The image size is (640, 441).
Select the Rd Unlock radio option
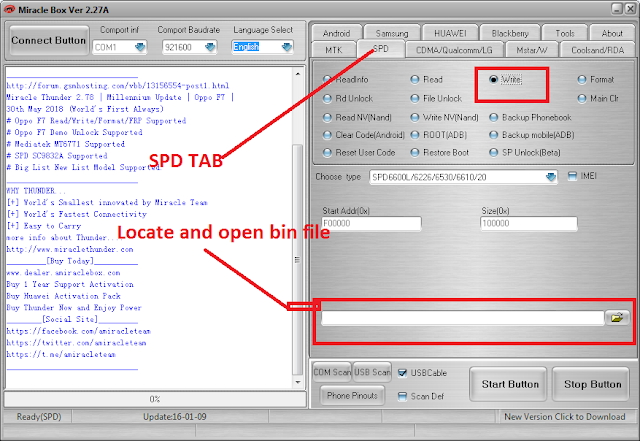pos(327,98)
